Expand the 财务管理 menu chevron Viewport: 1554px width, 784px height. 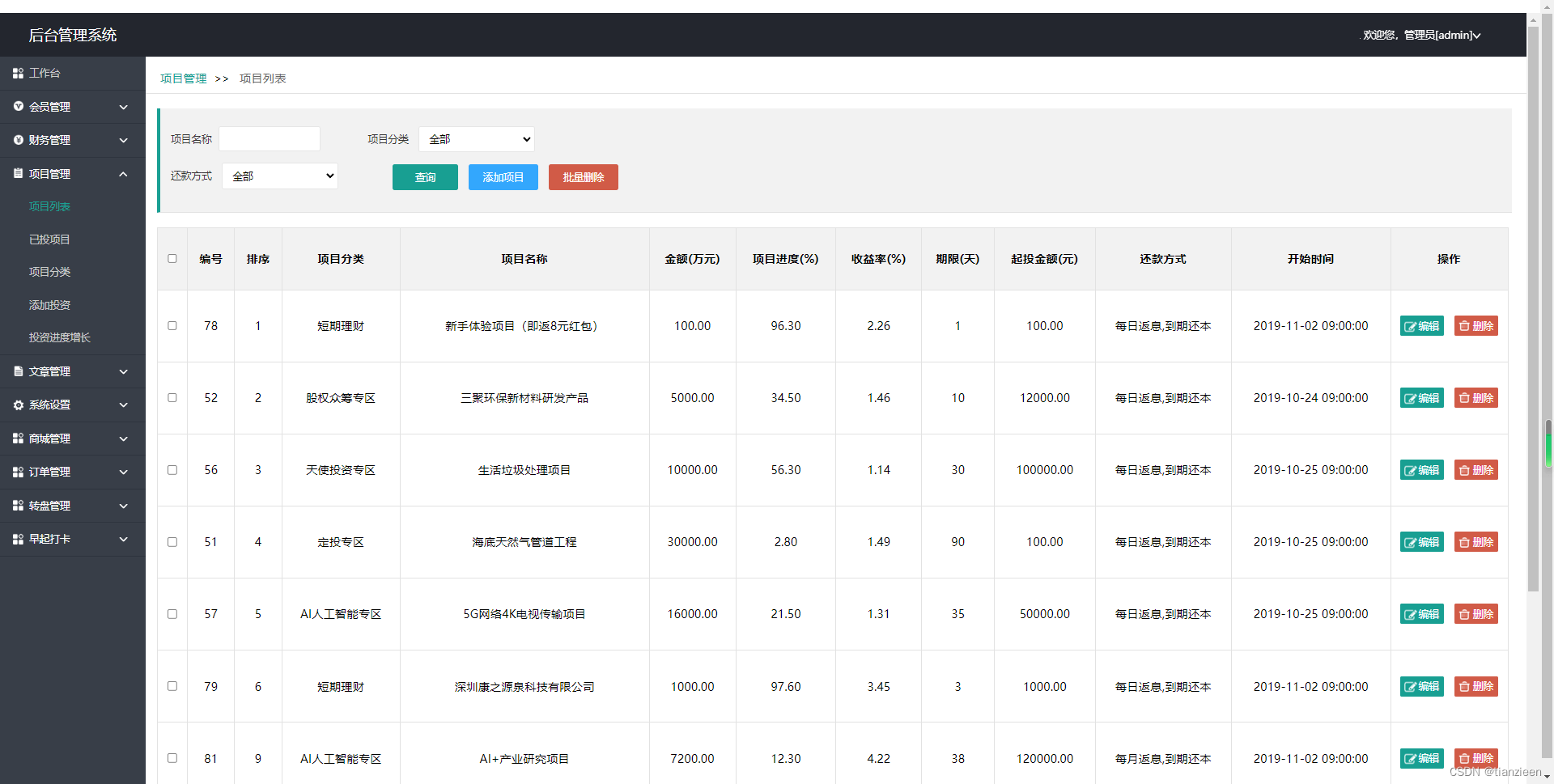124,140
